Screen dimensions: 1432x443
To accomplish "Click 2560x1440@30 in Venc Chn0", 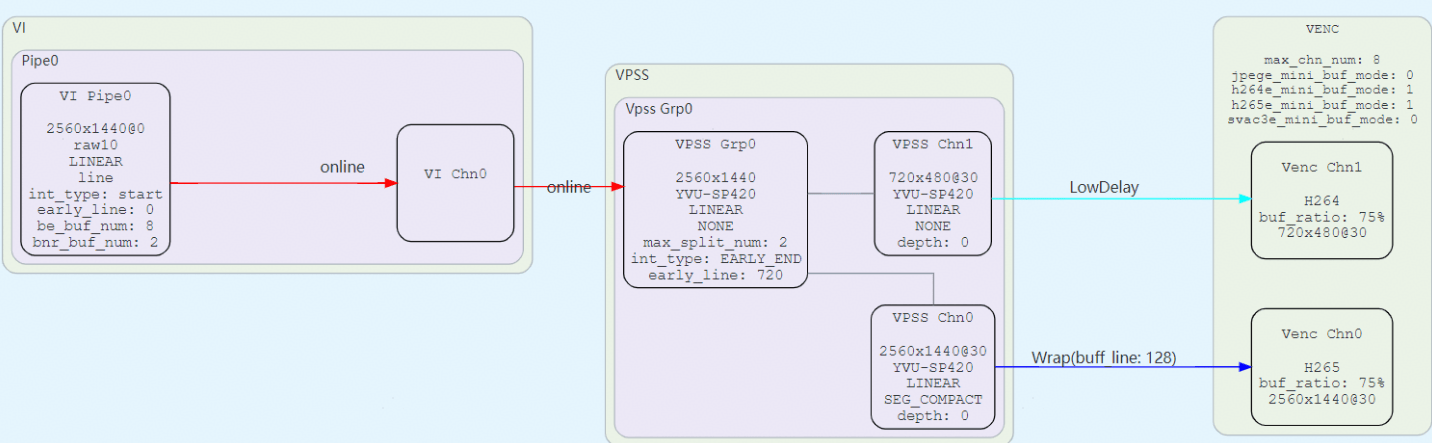I will (x=1321, y=398).
